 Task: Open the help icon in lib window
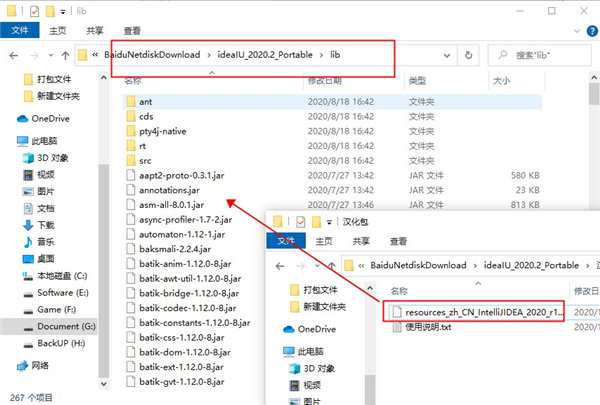click(592, 31)
